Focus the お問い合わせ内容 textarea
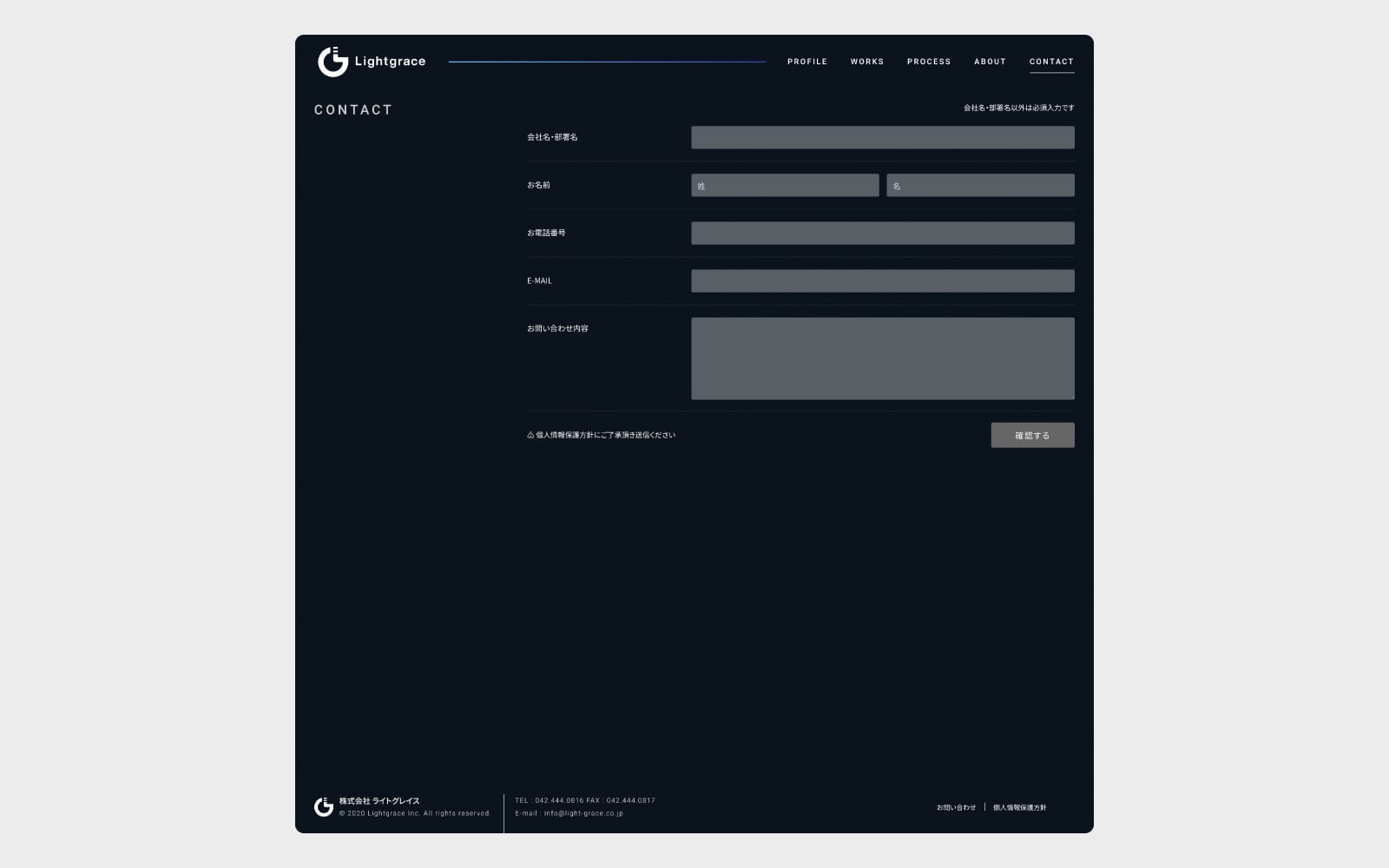This screenshot has width=1389, height=868. (x=883, y=358)
